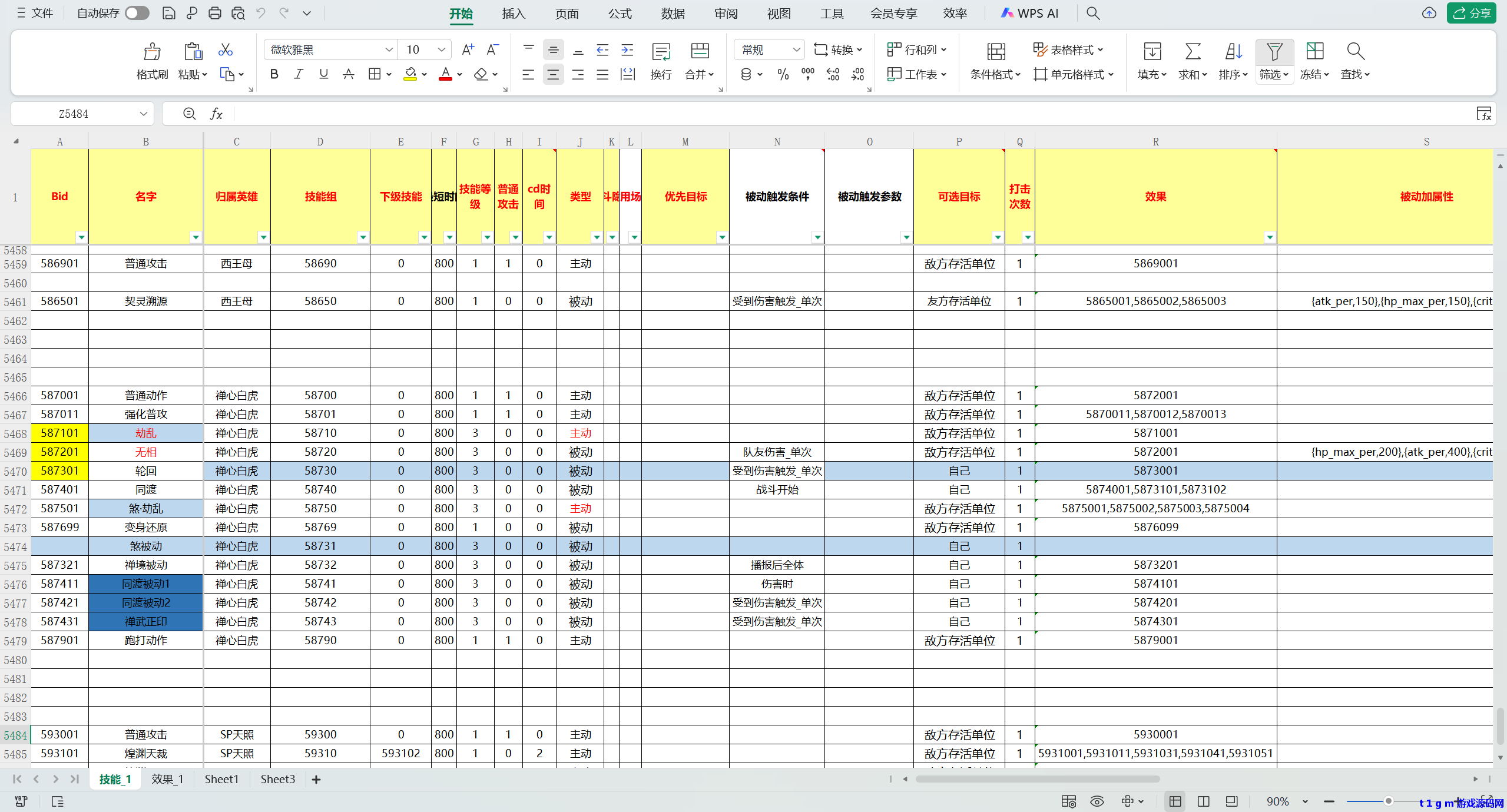Click the Cut scissors icon
Screen dimensions: 1507x812
click(x=225, y=50)
